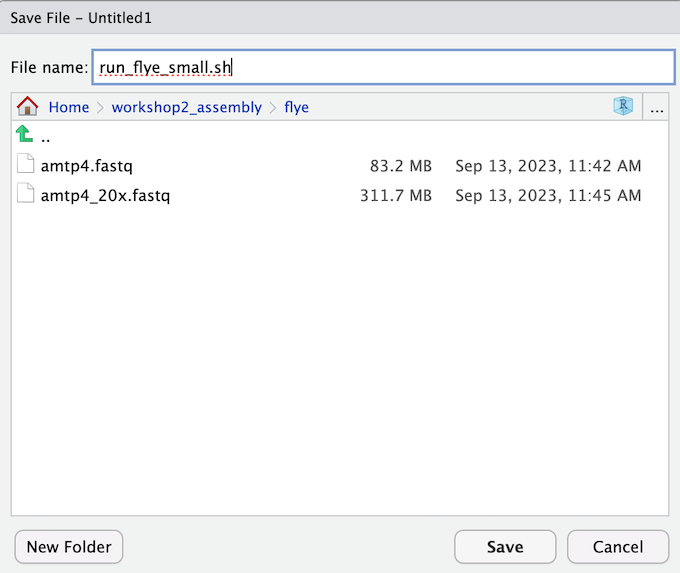Select the amtp4.fastq file name
The height and width of the screenshot is (573, 680).
click(87, 166)
